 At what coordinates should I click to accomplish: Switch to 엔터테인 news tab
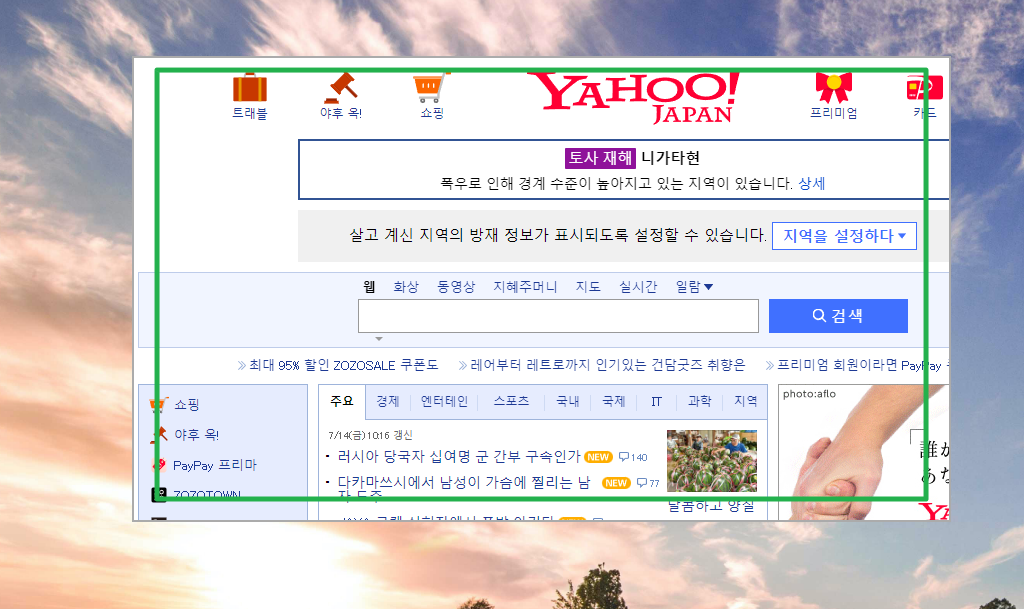tap(444, 401)
